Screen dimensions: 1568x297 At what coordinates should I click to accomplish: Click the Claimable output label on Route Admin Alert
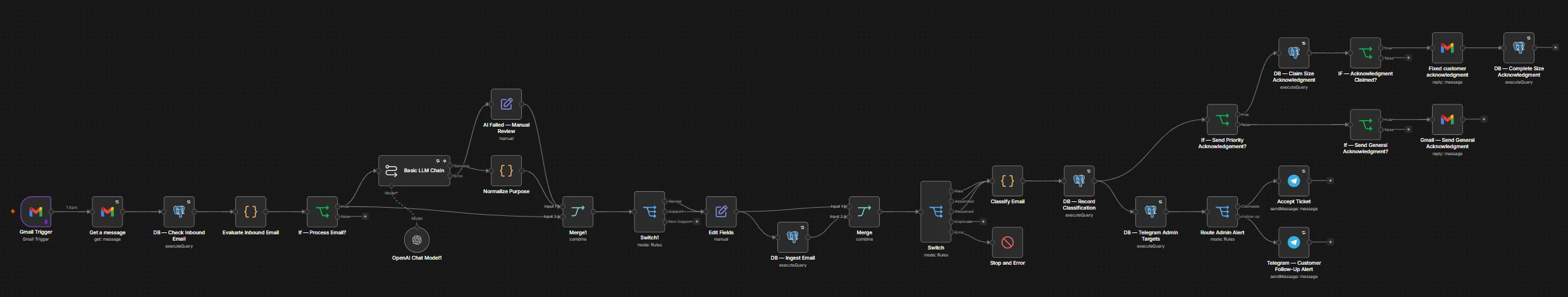coord(1250,206)
